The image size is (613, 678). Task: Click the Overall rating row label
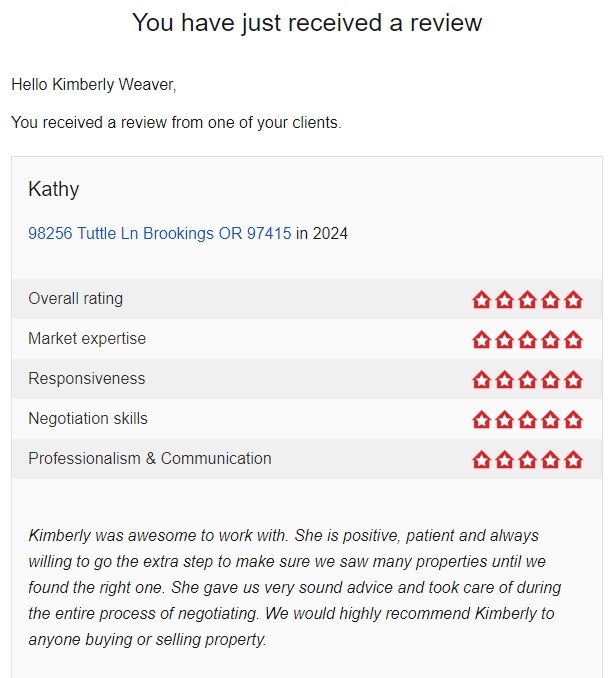click(x=76, y=299)
